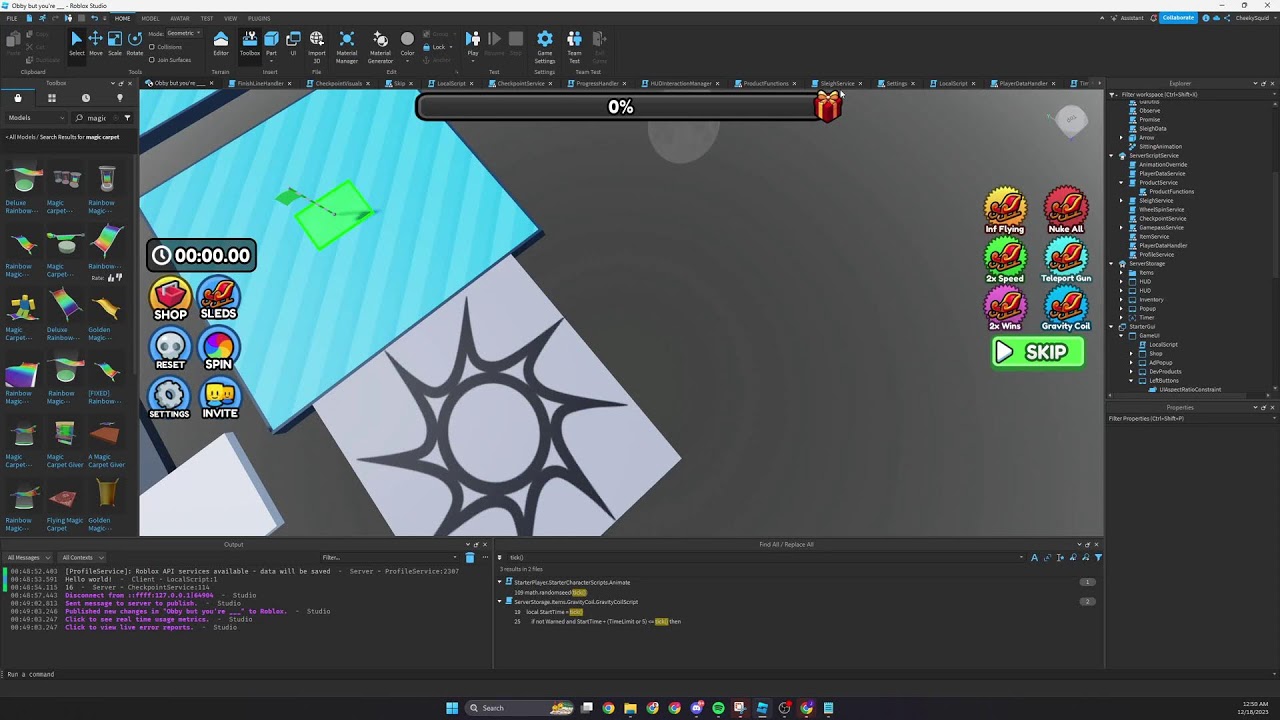The width and height of the screenshot is (1280, 720).
Task: Click the 2x Wins icon
Action: pyautogui.click(x=1005, y=309)
